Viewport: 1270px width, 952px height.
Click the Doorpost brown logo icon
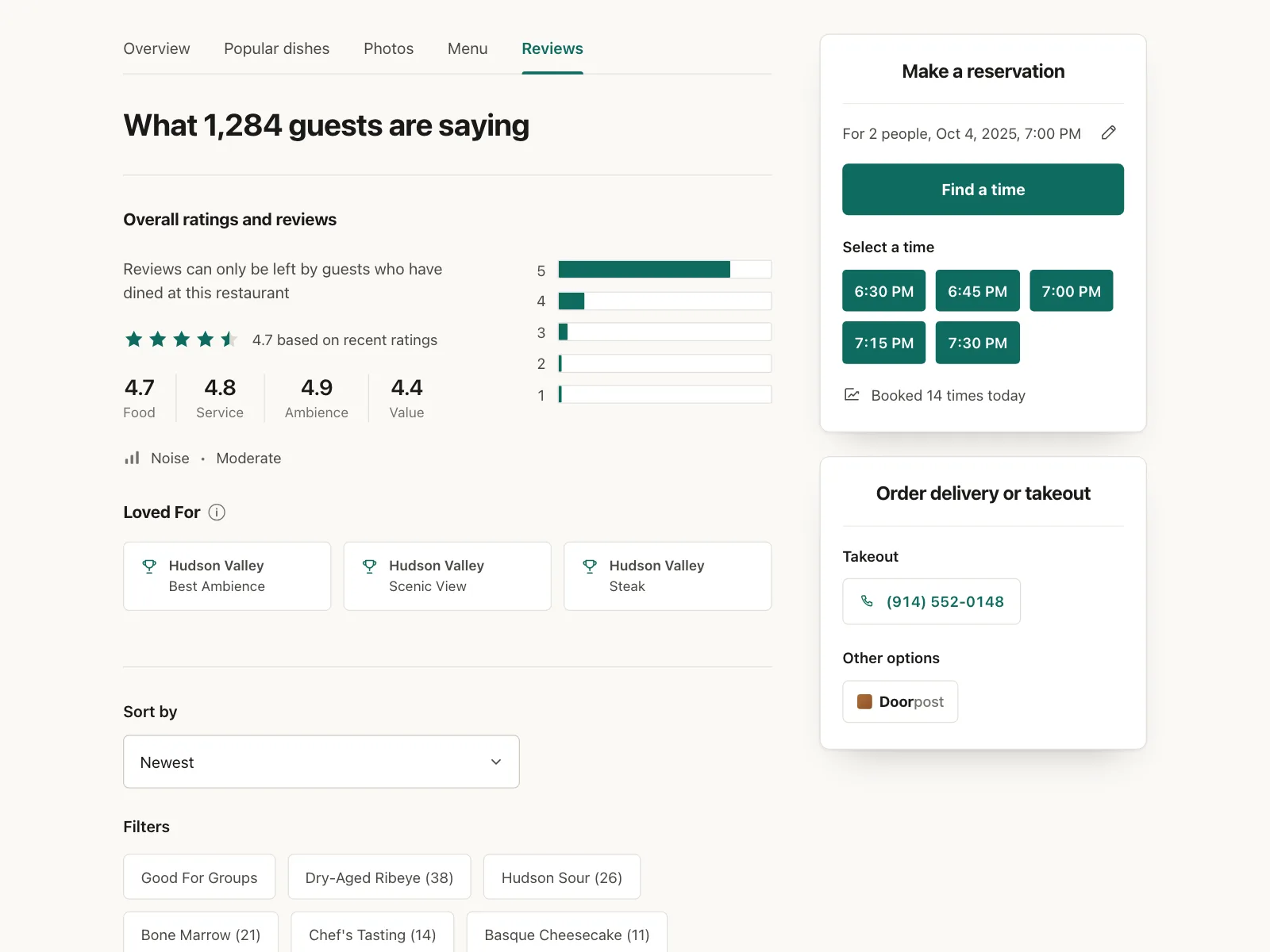pos(864,701)
